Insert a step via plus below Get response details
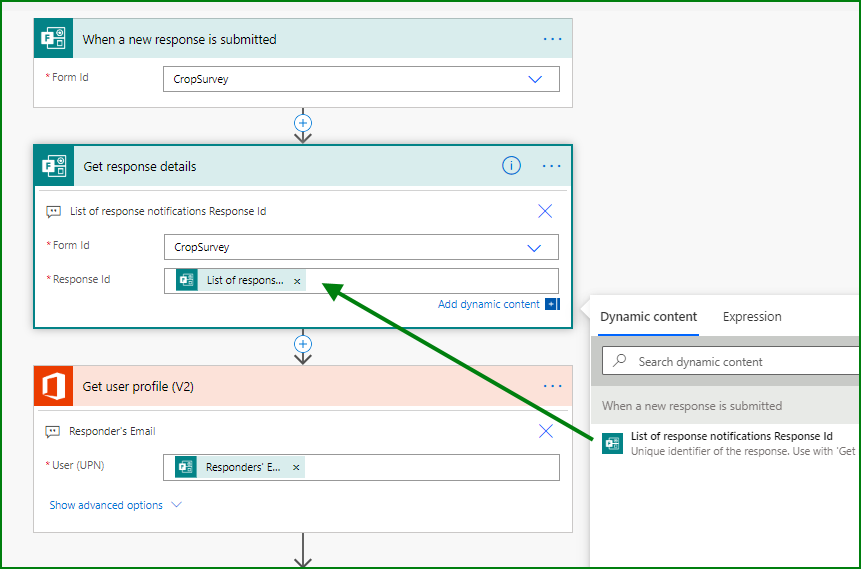Viewport: 861px width, 569px height. (x=303, y=344)
